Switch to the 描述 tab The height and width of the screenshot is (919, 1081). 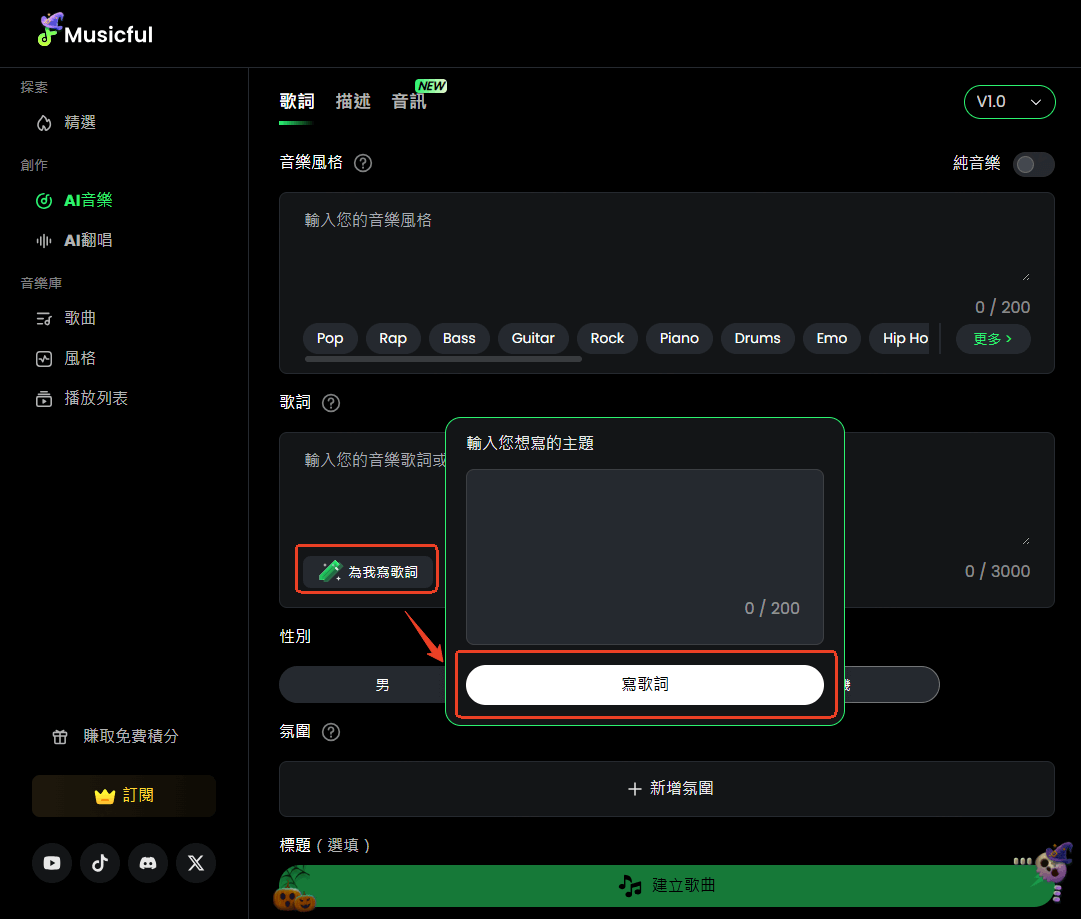353,101
